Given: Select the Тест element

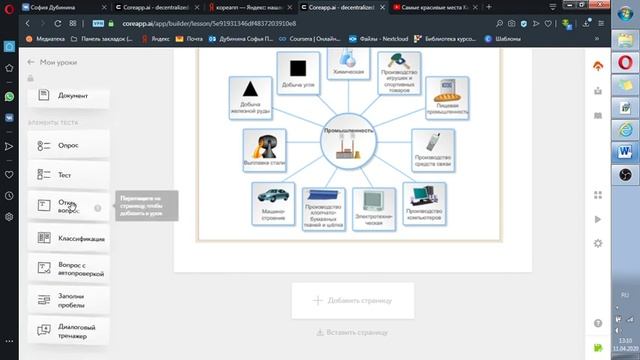Looking at the screenshot, I should [68, 175].
